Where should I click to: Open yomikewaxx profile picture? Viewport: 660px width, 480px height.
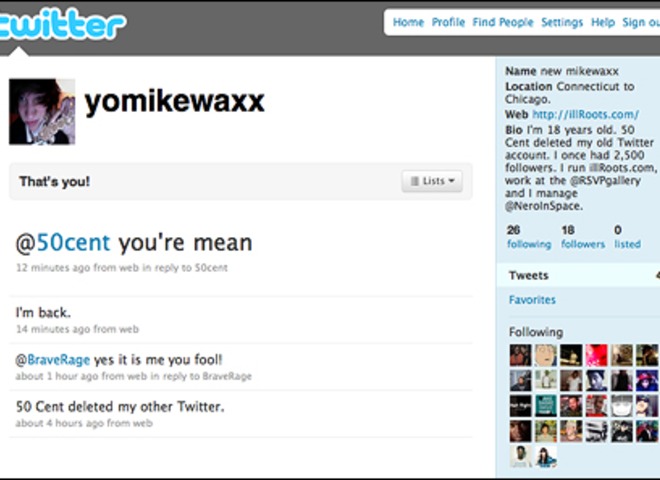tap(42, 112)
